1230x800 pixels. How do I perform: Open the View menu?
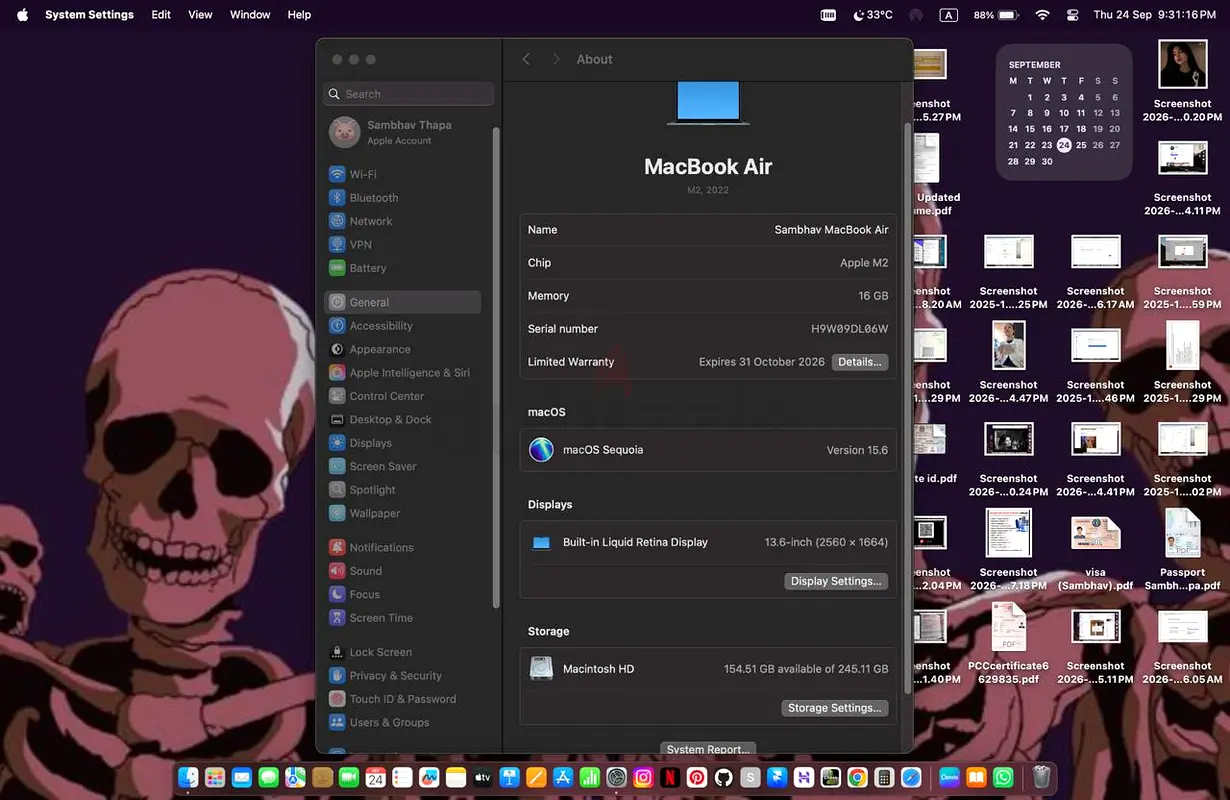200,15
